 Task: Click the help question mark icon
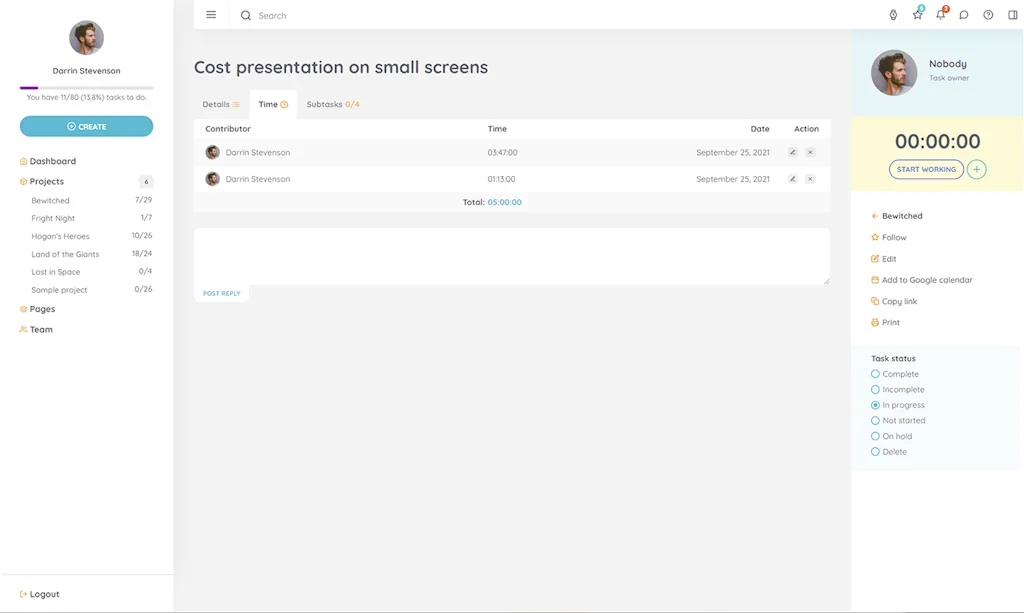point(987,15)
